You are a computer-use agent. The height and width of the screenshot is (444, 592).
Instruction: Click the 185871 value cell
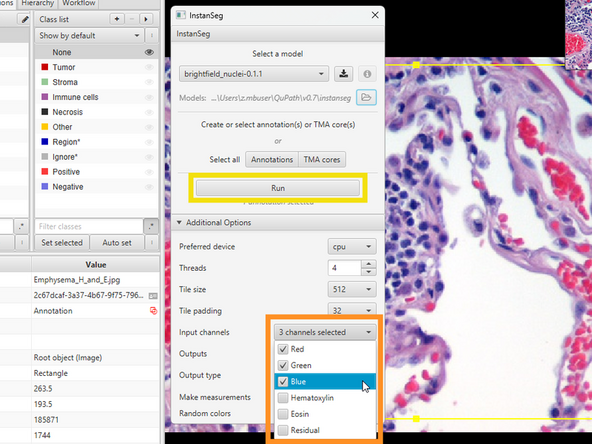(96, 419)
